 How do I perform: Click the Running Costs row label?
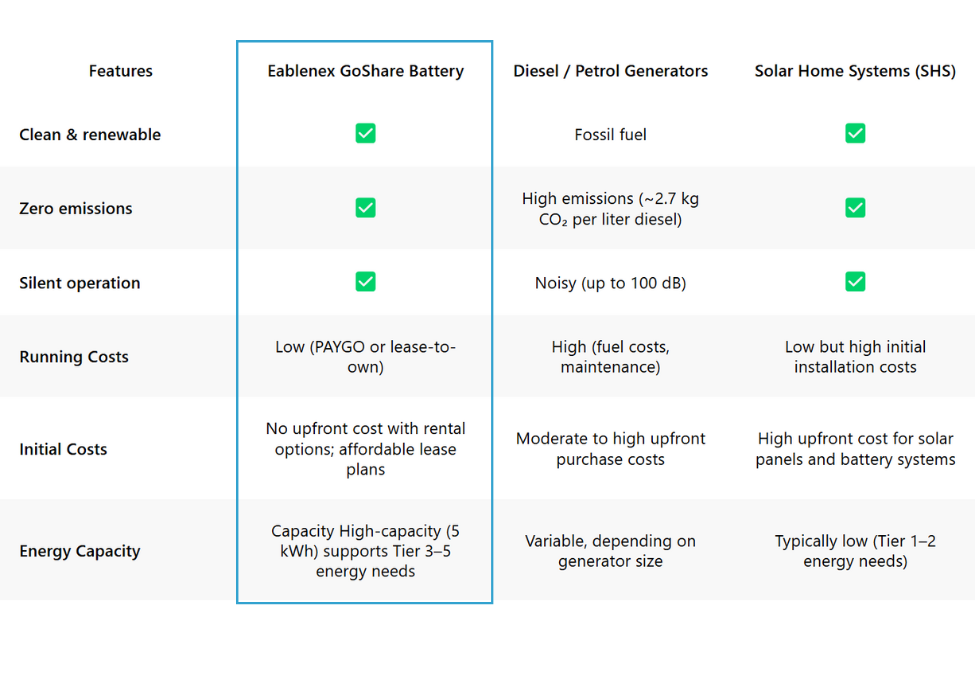pyautogui.click(x=74, y=356)
